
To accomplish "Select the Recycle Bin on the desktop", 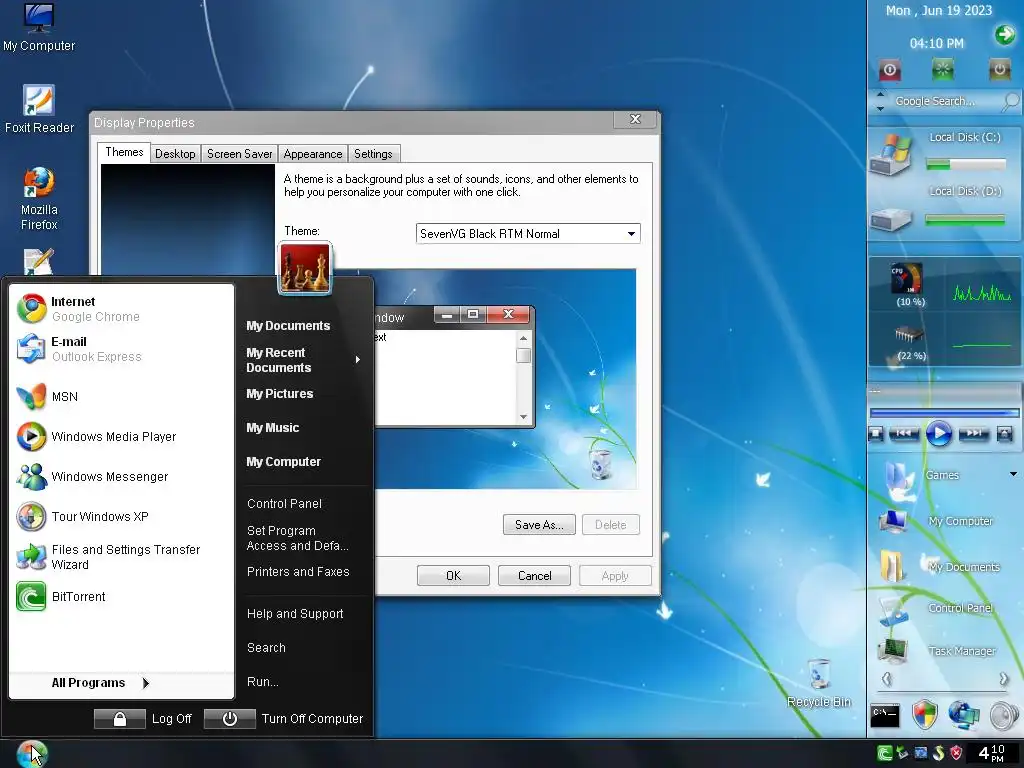I will [x=819, y=683].
